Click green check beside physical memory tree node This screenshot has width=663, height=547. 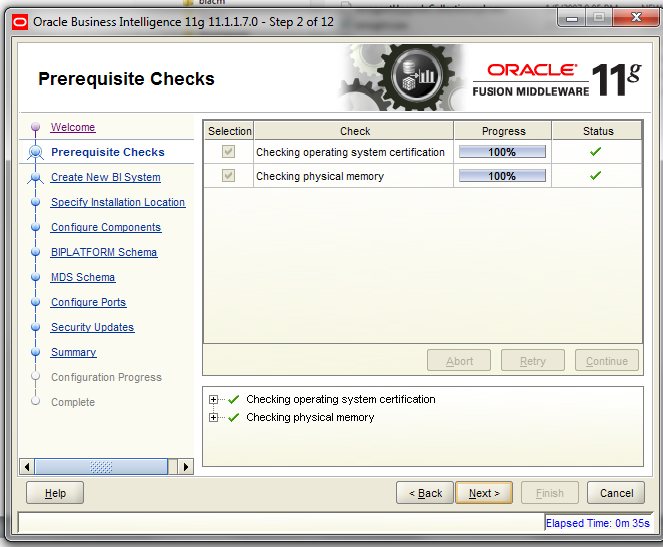coord(233,418)
